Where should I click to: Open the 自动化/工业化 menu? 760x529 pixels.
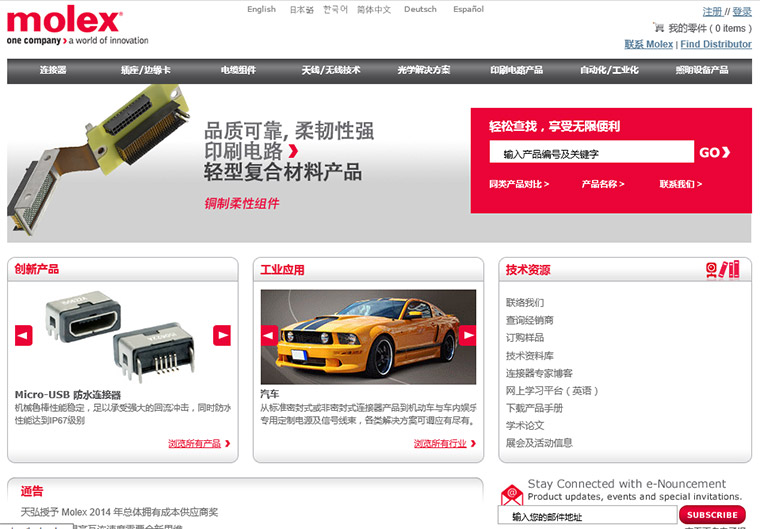[609, 70]
